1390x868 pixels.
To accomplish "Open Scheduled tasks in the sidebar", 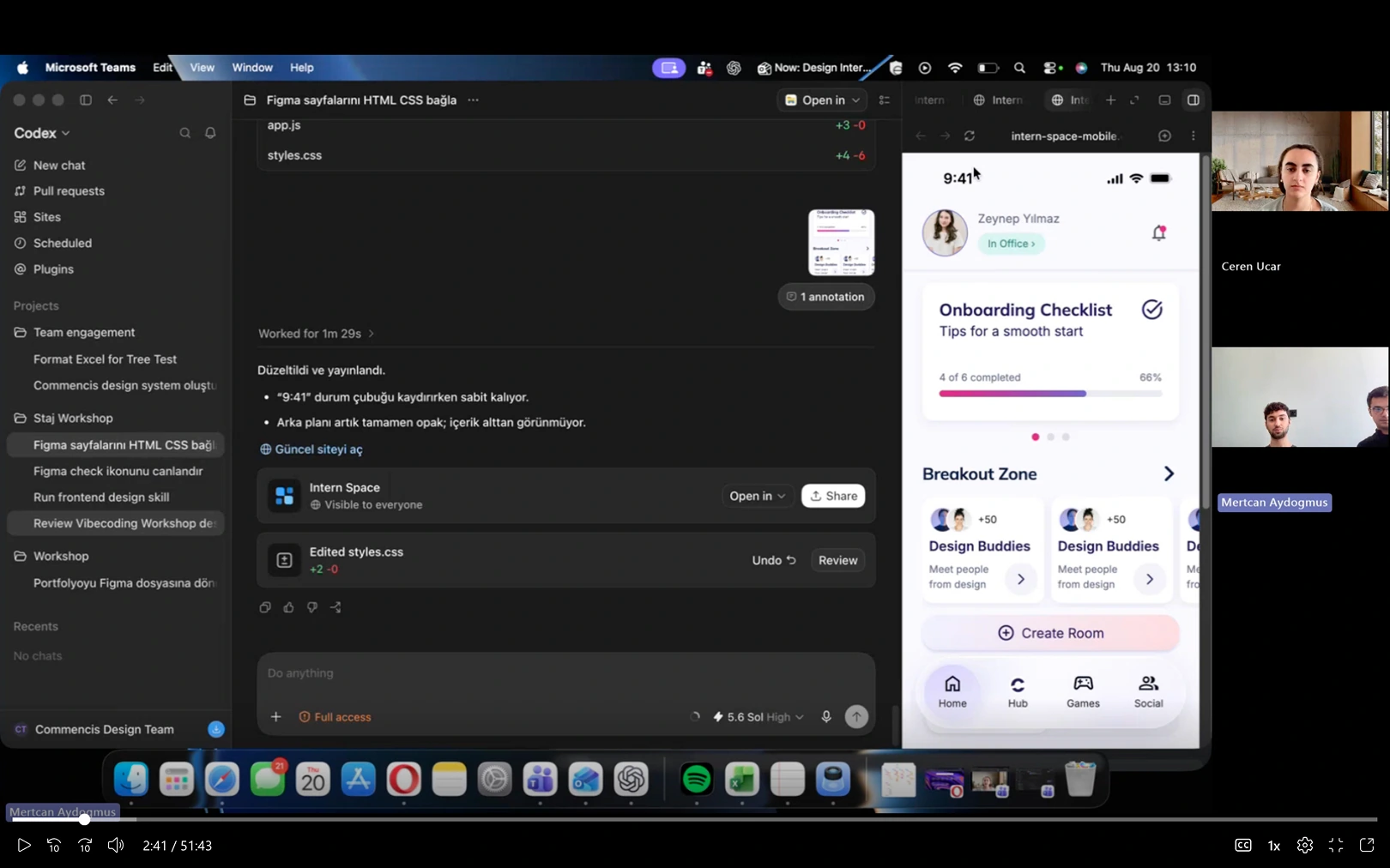I will click(53, 243).
